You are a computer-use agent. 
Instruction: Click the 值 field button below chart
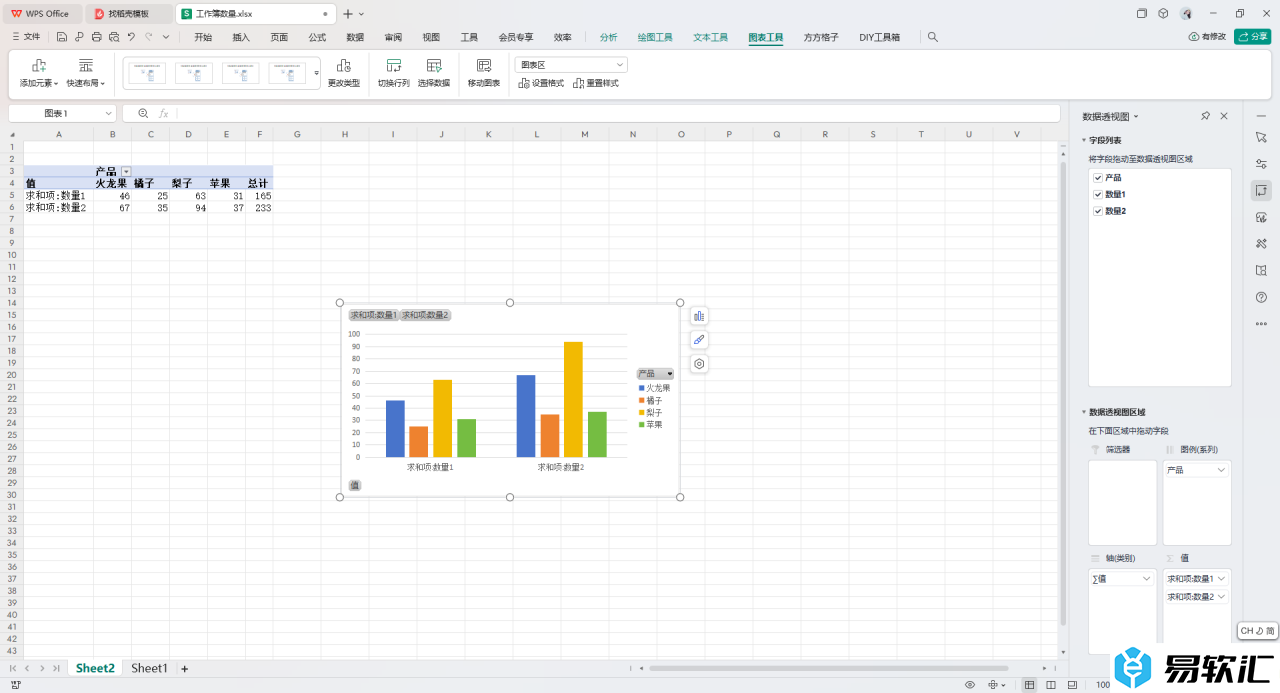pos(355,485)
